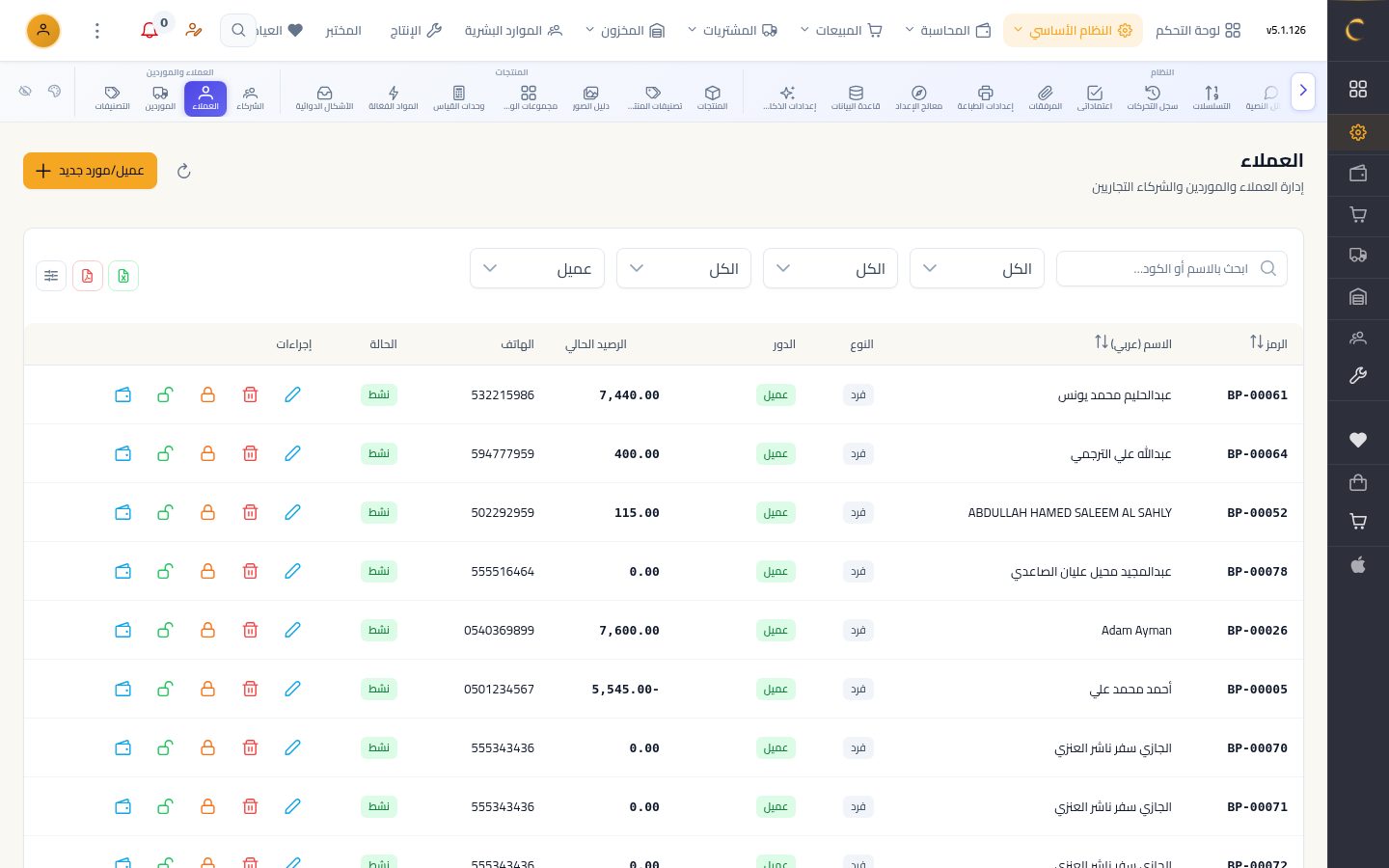The height and width of the screenshot is (868, 1389).
Task: Go to لوحة التحكم dashboard
Action: coord(1198,31)
